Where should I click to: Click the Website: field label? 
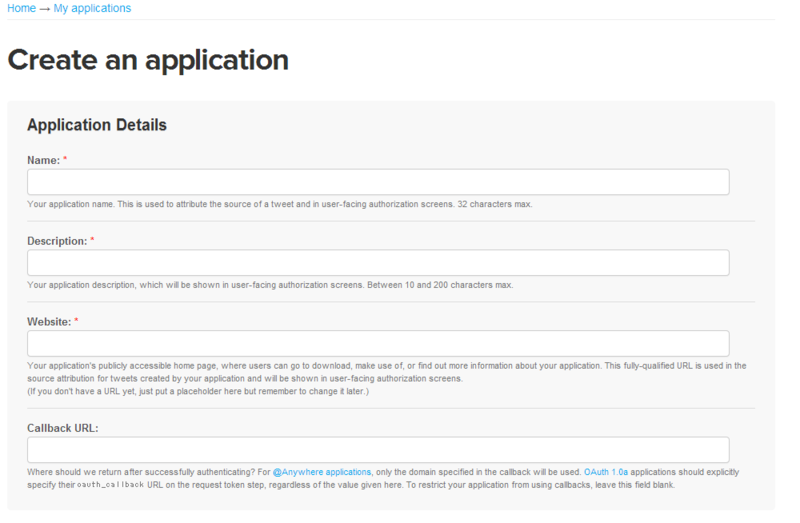point(49,322)
